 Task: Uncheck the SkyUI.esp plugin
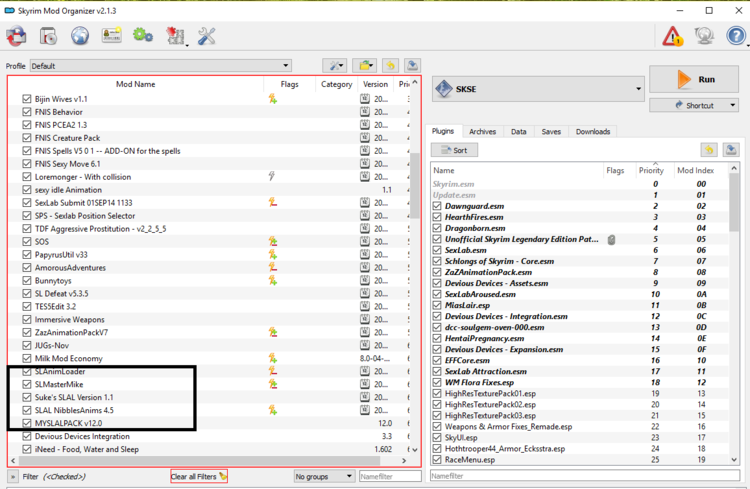437,437
